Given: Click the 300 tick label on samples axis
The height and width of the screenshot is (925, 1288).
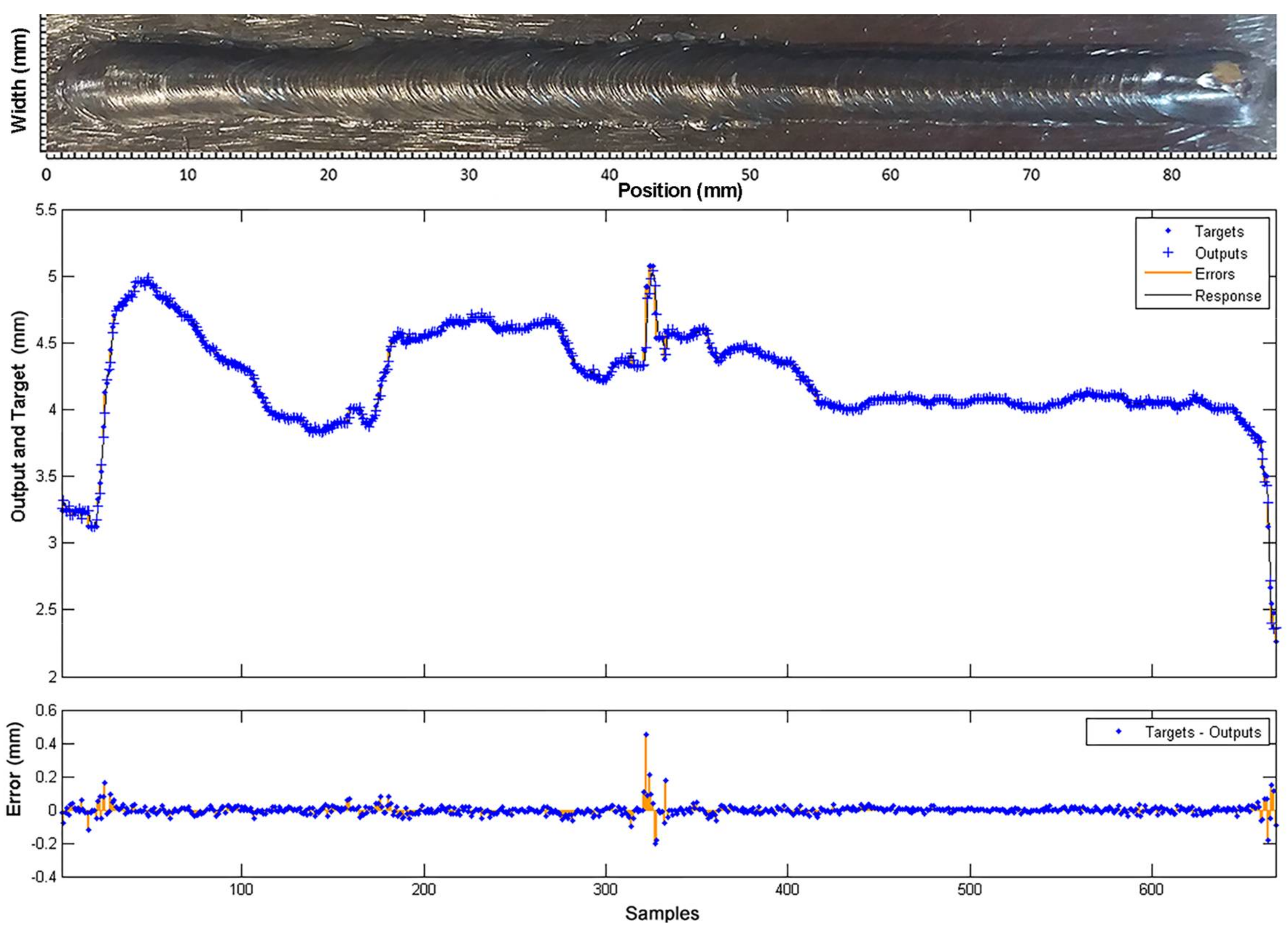Looking at the screenshot, I should click(x=606, y=889).
